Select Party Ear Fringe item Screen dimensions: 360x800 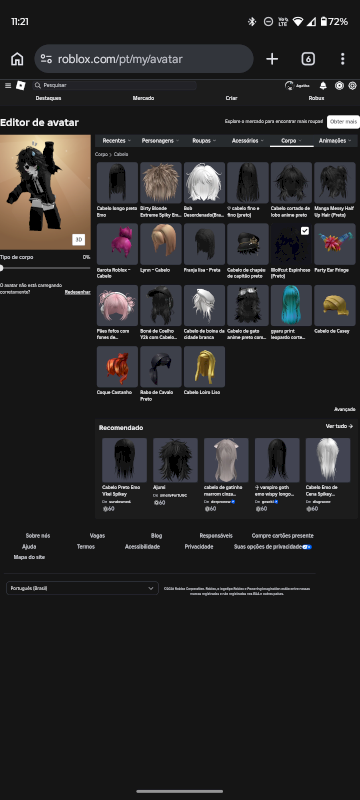335,244
